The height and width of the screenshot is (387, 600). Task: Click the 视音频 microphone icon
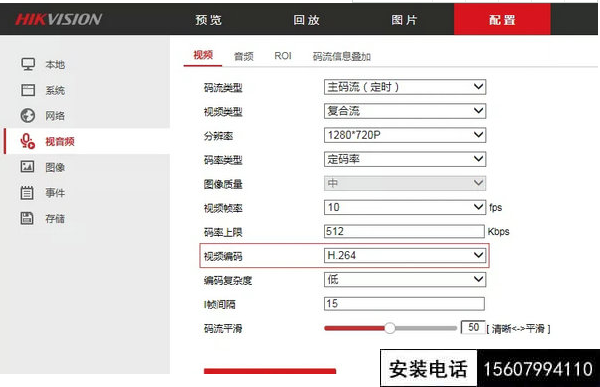coord(28,141)
